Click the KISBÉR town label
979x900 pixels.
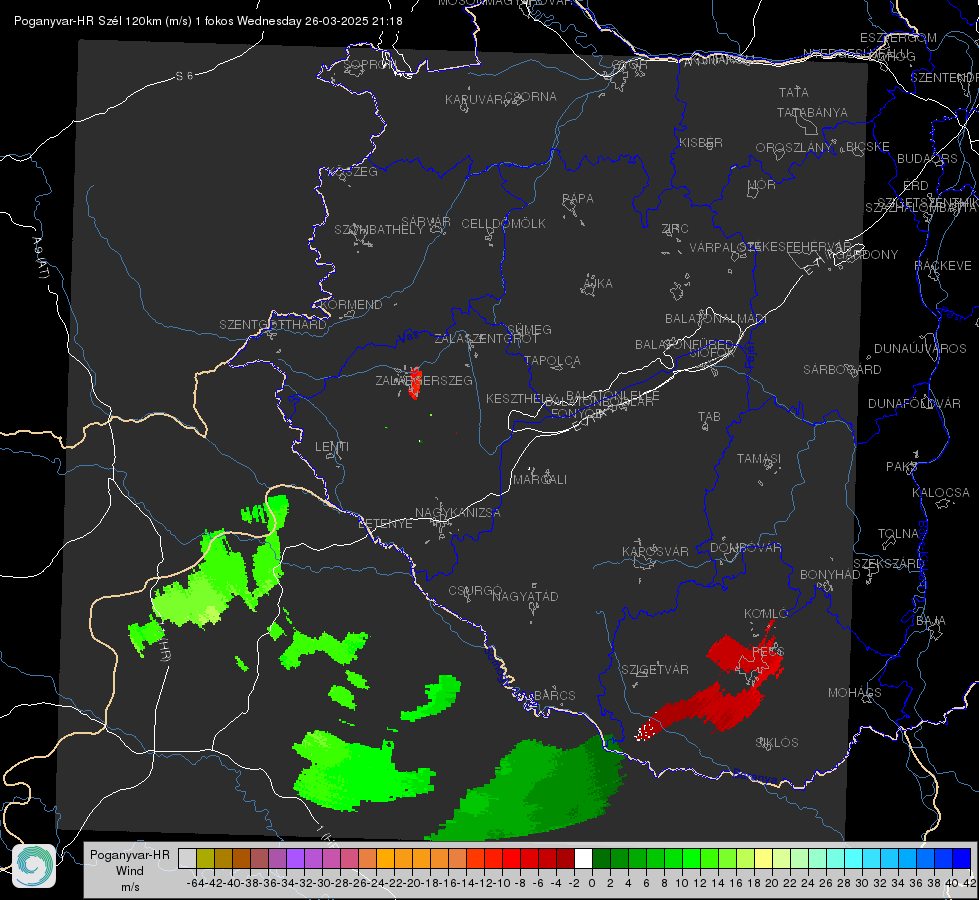(701, 143)
